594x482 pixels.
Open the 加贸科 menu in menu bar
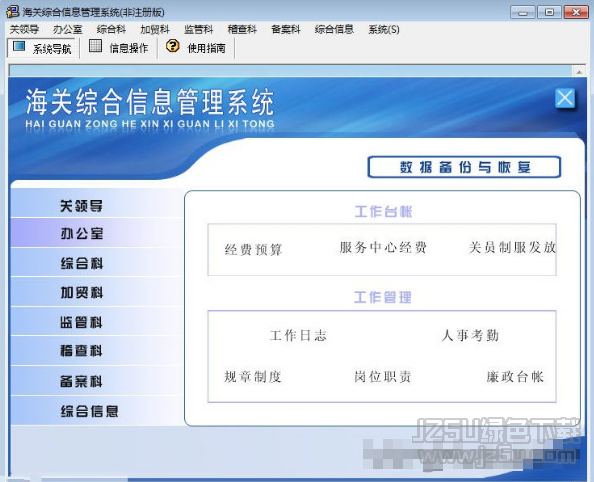tap(155, 30)
